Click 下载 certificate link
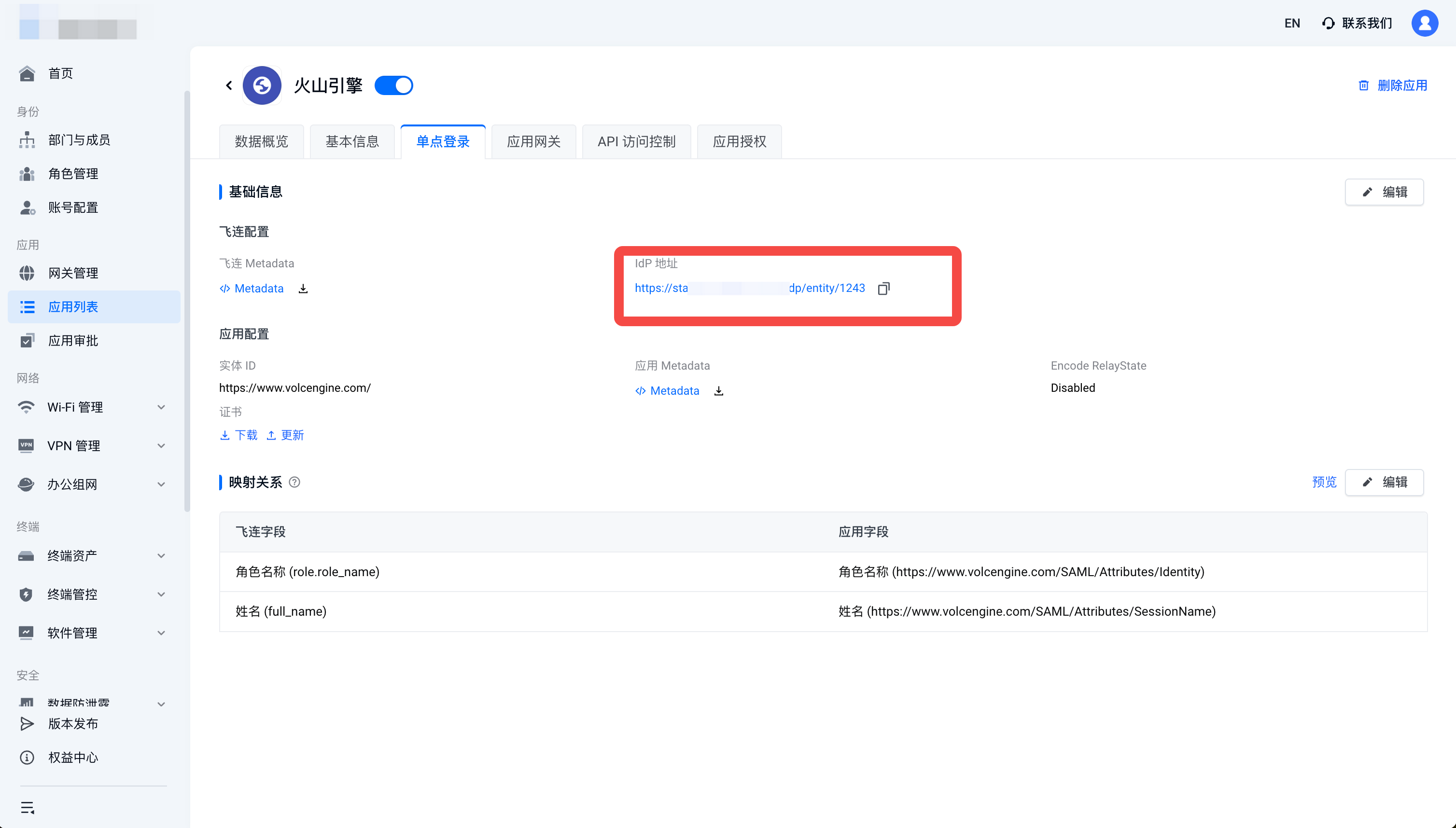 tap(239, 436)
